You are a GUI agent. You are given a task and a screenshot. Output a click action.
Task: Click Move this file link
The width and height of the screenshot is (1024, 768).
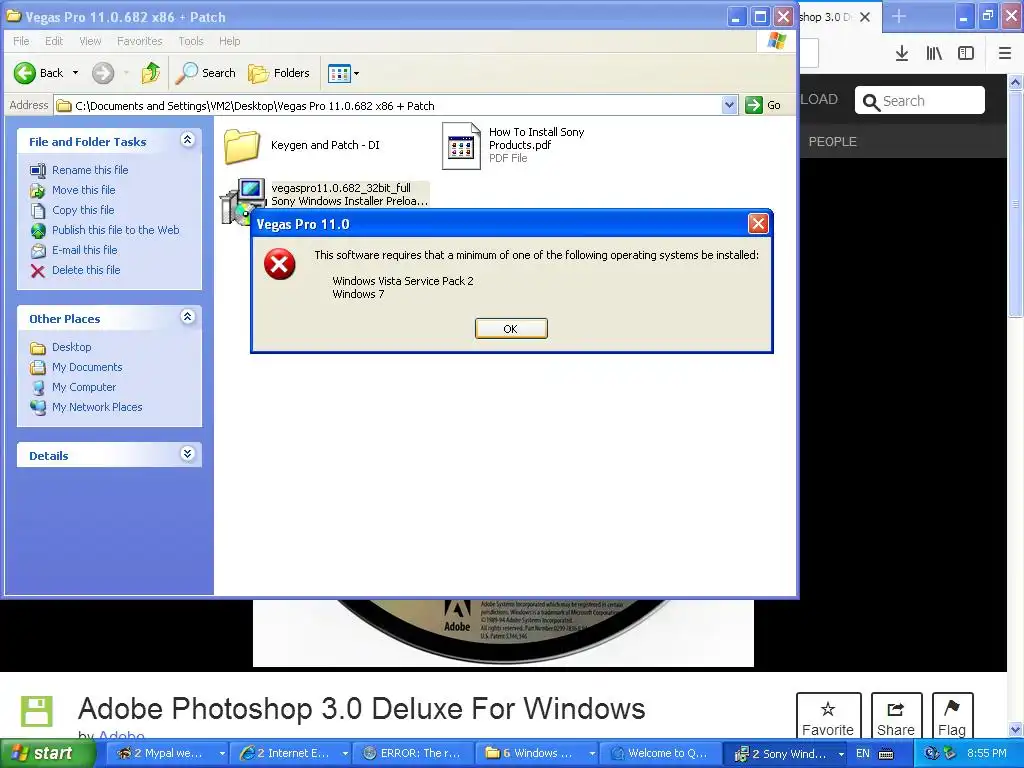tap(84, 190)
